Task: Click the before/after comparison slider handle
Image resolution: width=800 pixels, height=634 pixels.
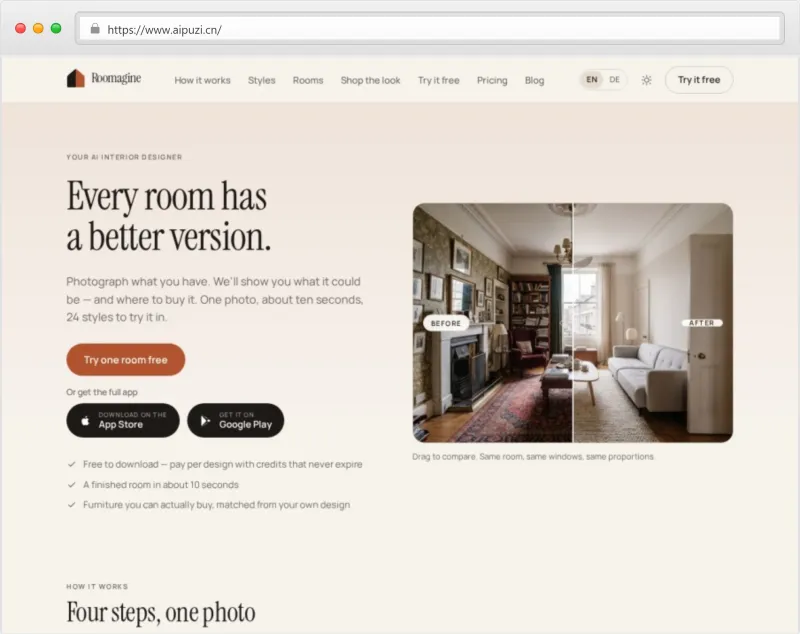Action: (x=572, y=322)
